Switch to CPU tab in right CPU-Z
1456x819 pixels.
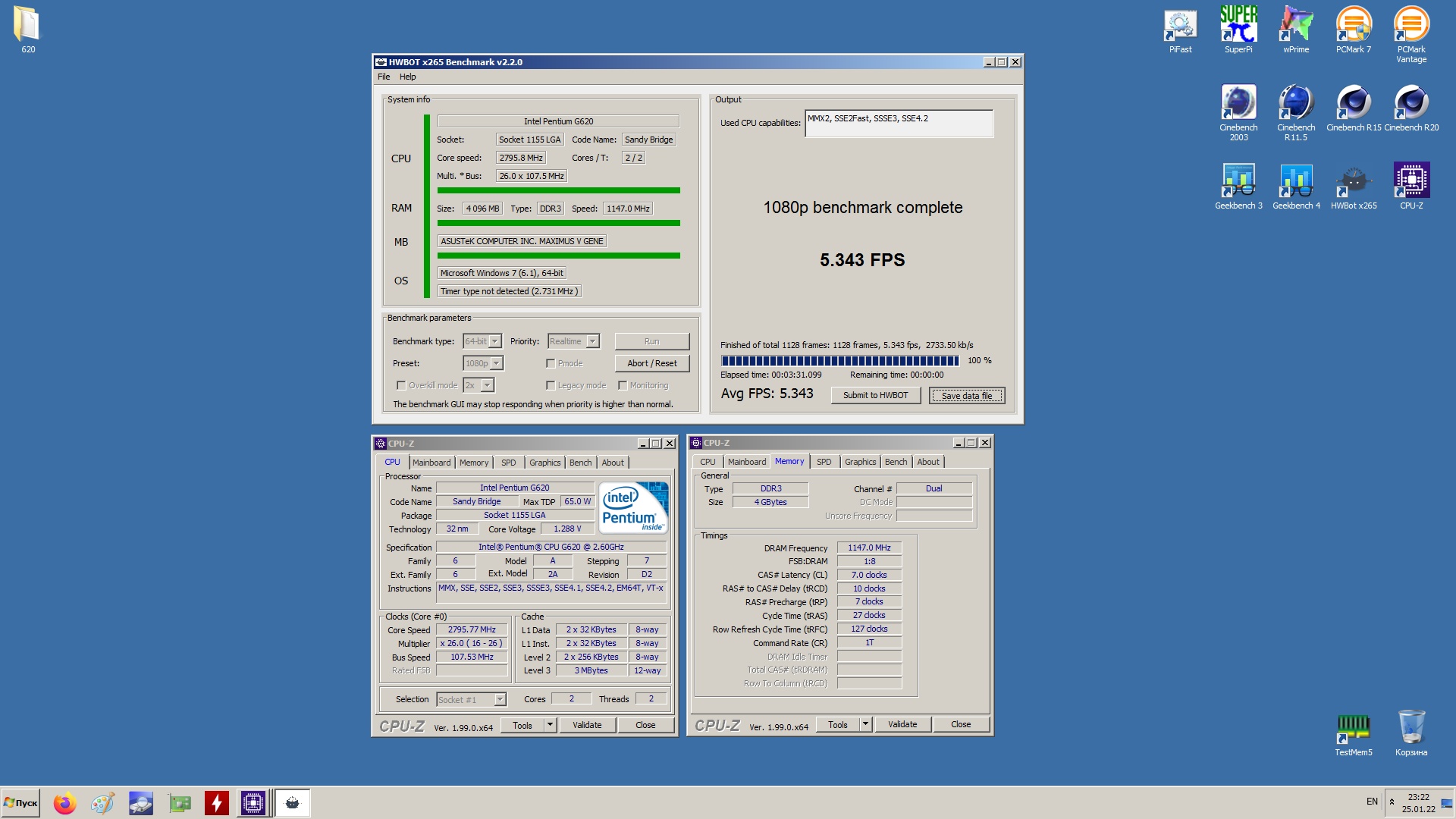tap(708, 462)
